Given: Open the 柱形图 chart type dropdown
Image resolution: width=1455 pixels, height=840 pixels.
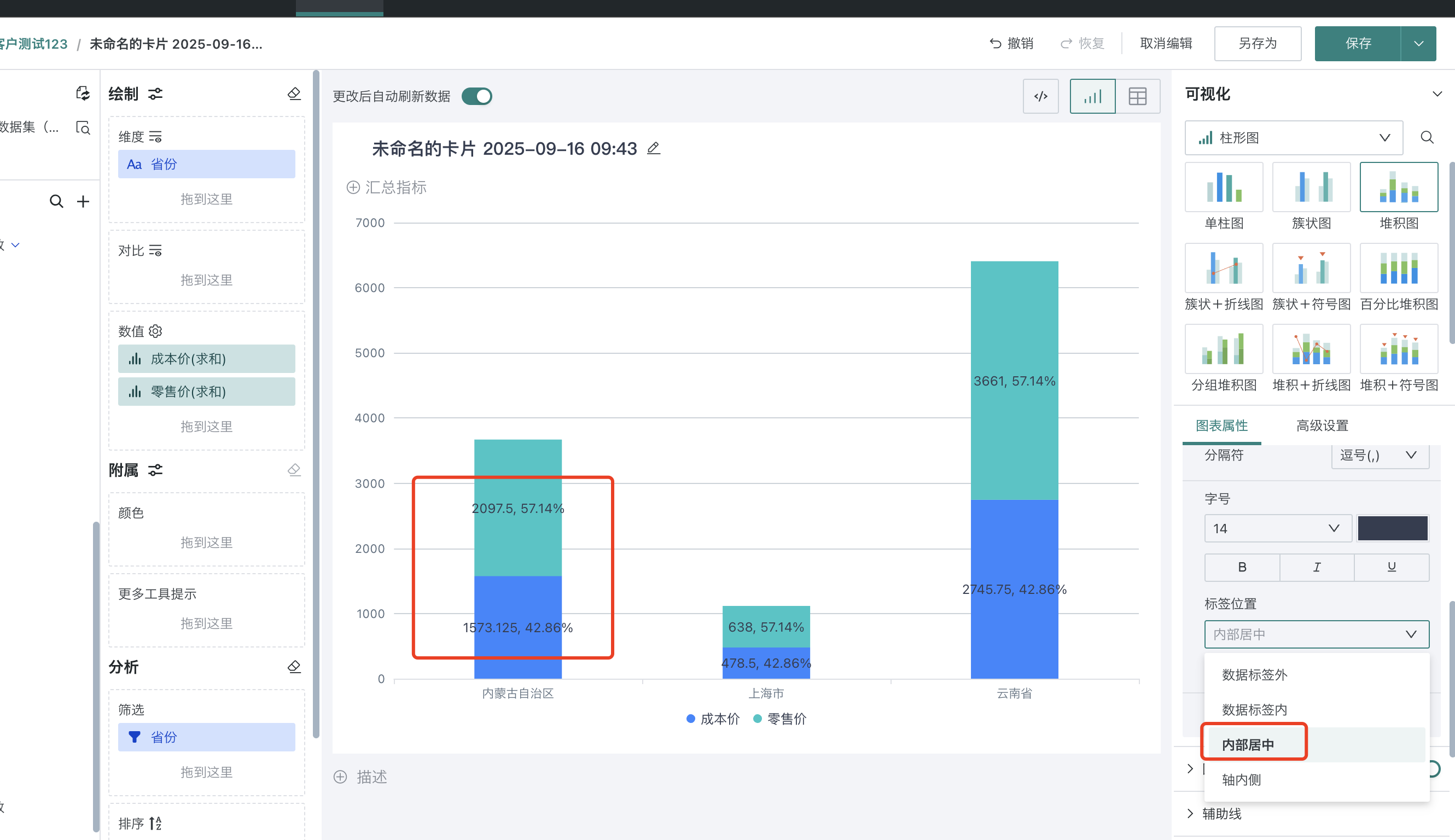Looking at the screenshot, I should click(1294, 137).
